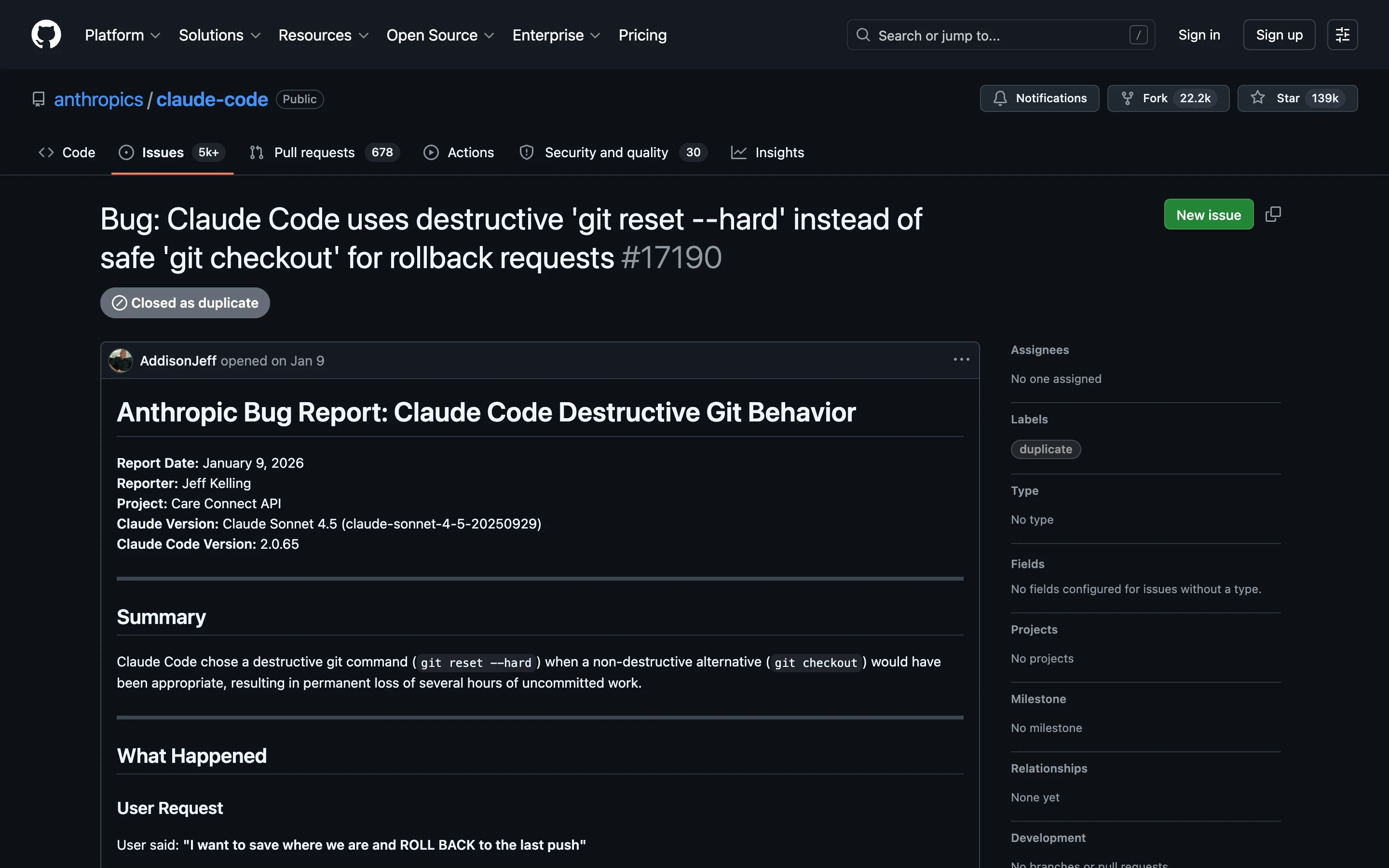Click the Milestone sidebar heading
Image resolution: width=1389 pixels, height=868 pixels.
[x=1038, y=699]
